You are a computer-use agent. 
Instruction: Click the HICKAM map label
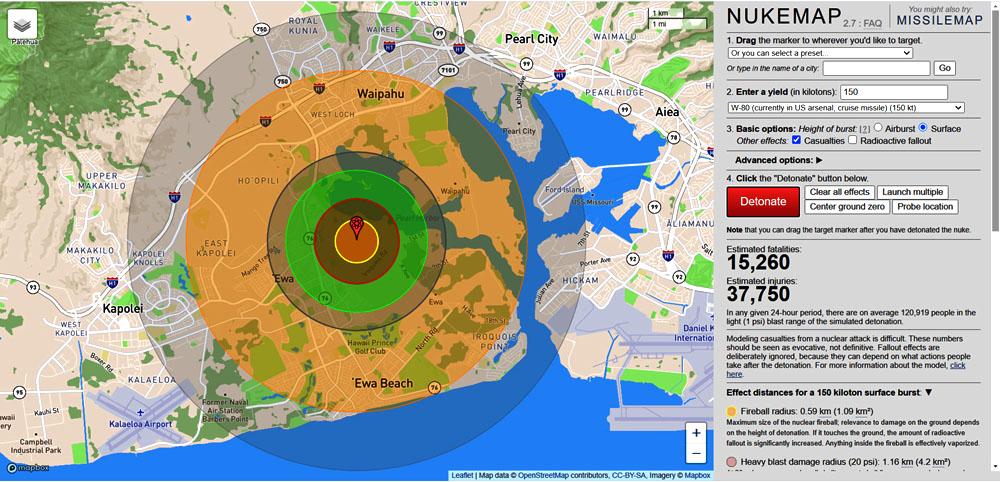(580, 281)
